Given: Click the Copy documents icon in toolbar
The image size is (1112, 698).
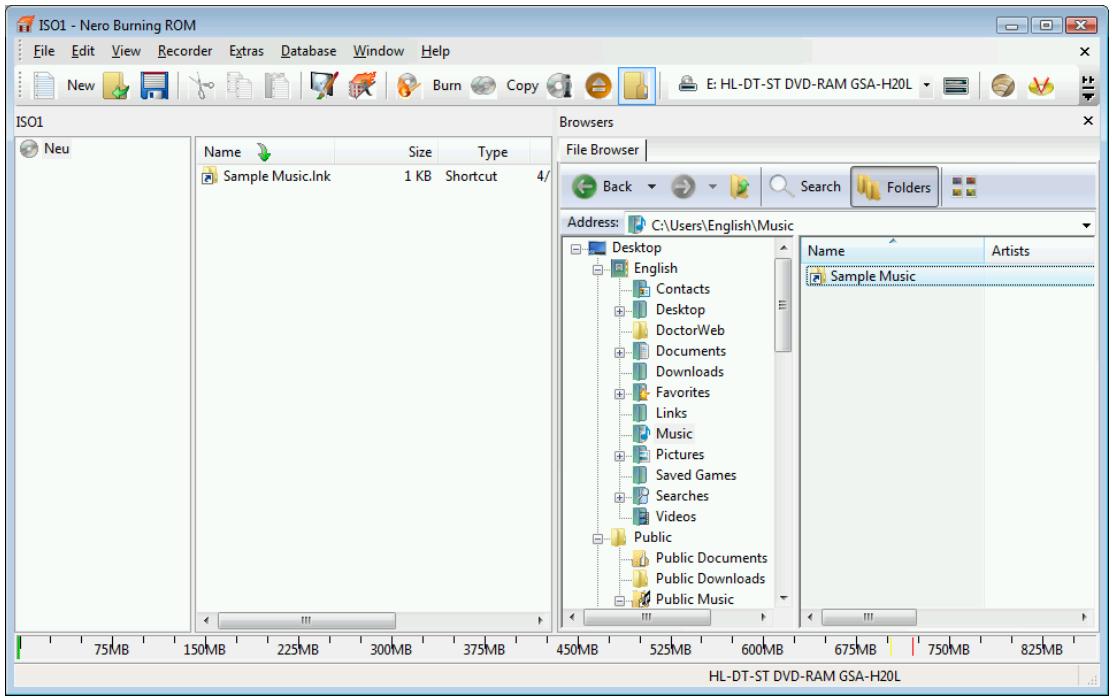Looking at the screenshot, I should [239, 86].
